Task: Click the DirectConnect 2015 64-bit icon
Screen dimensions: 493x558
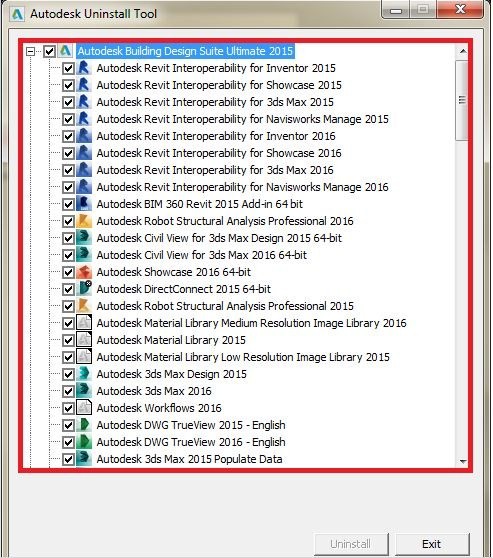Action: [84, 289]
